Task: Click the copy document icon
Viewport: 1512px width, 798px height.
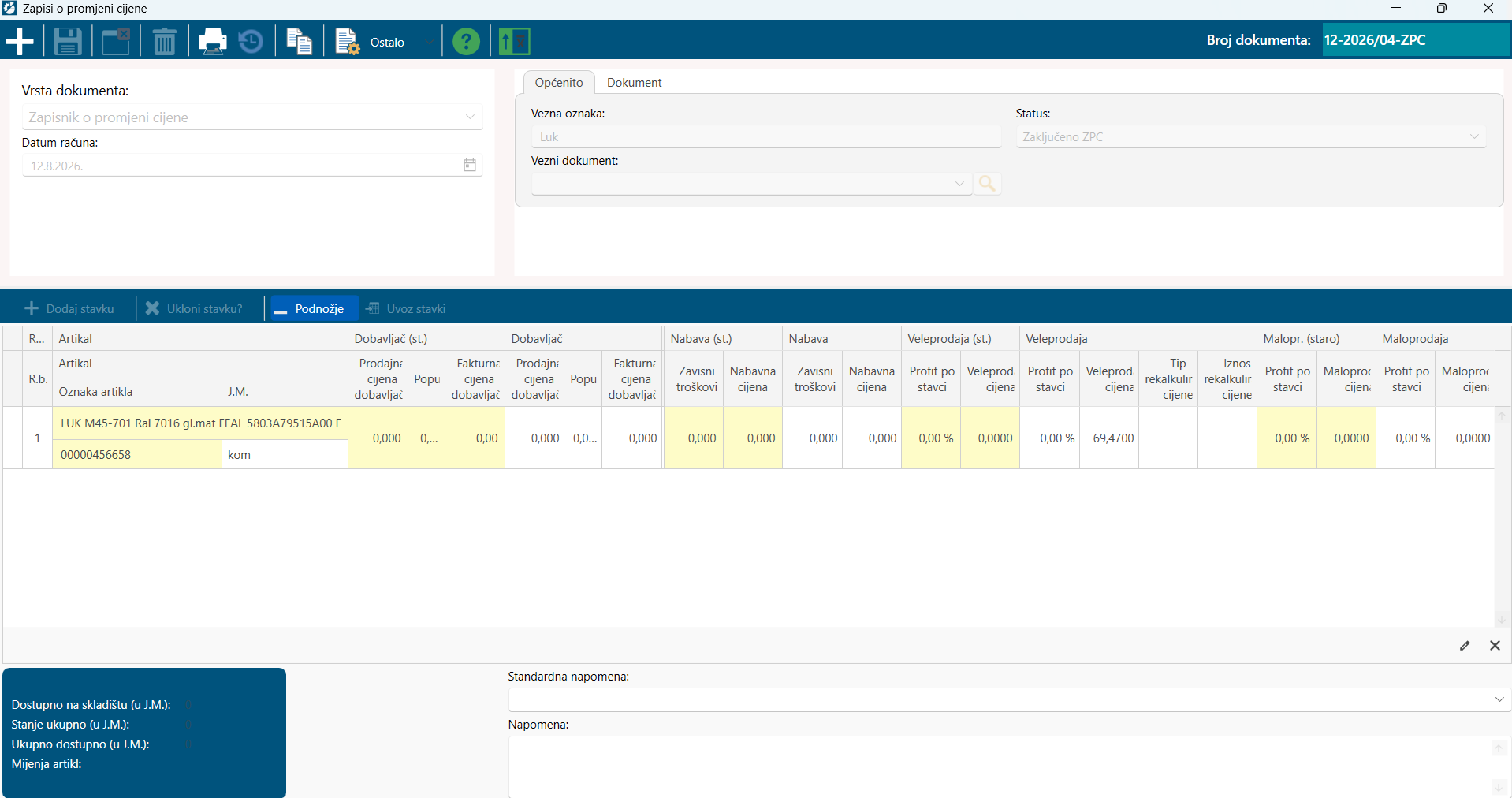Action: 299,41
